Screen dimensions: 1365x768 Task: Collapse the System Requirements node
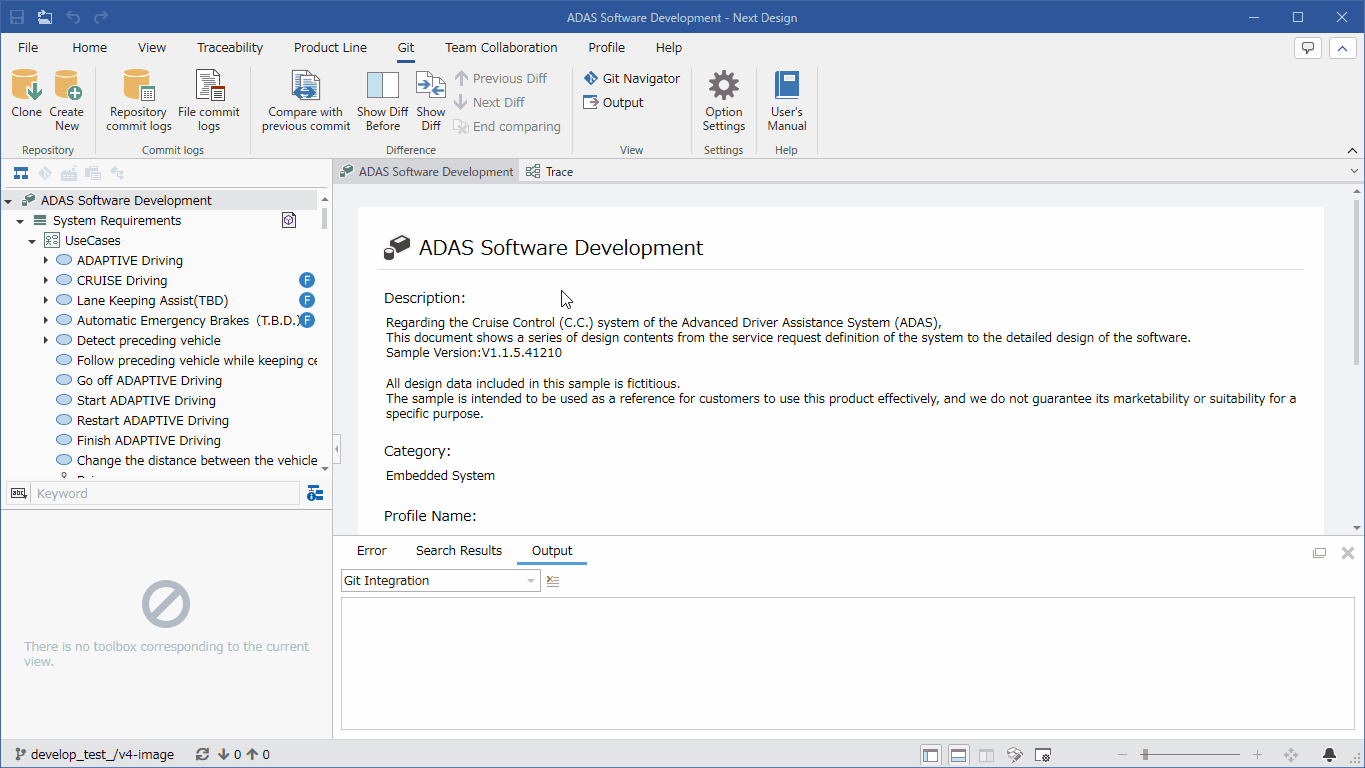coord(21,221)
